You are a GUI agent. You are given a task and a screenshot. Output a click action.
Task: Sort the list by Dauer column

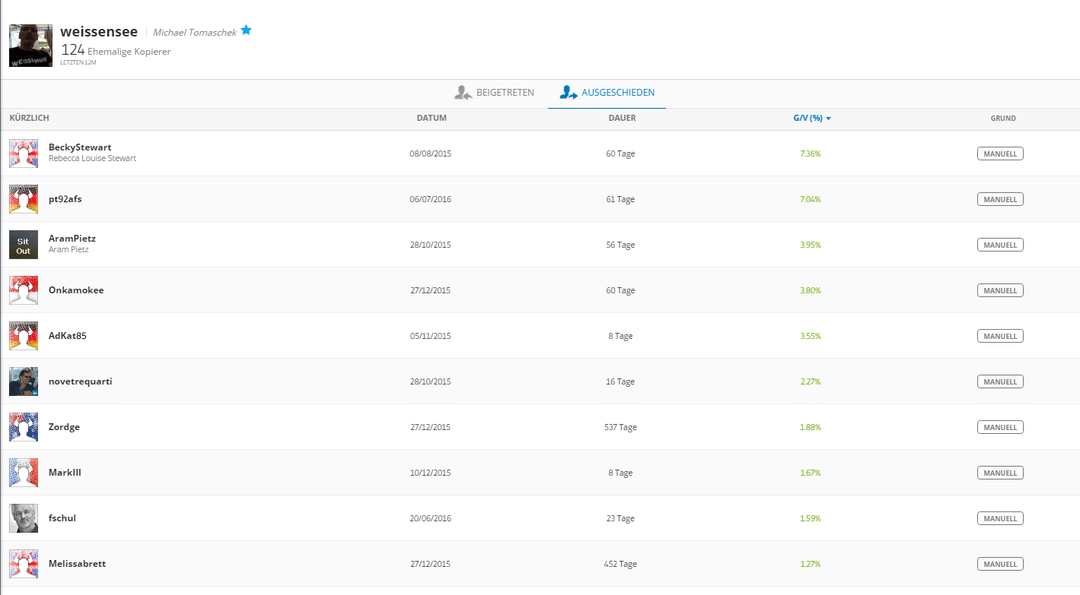coord(621,118)
